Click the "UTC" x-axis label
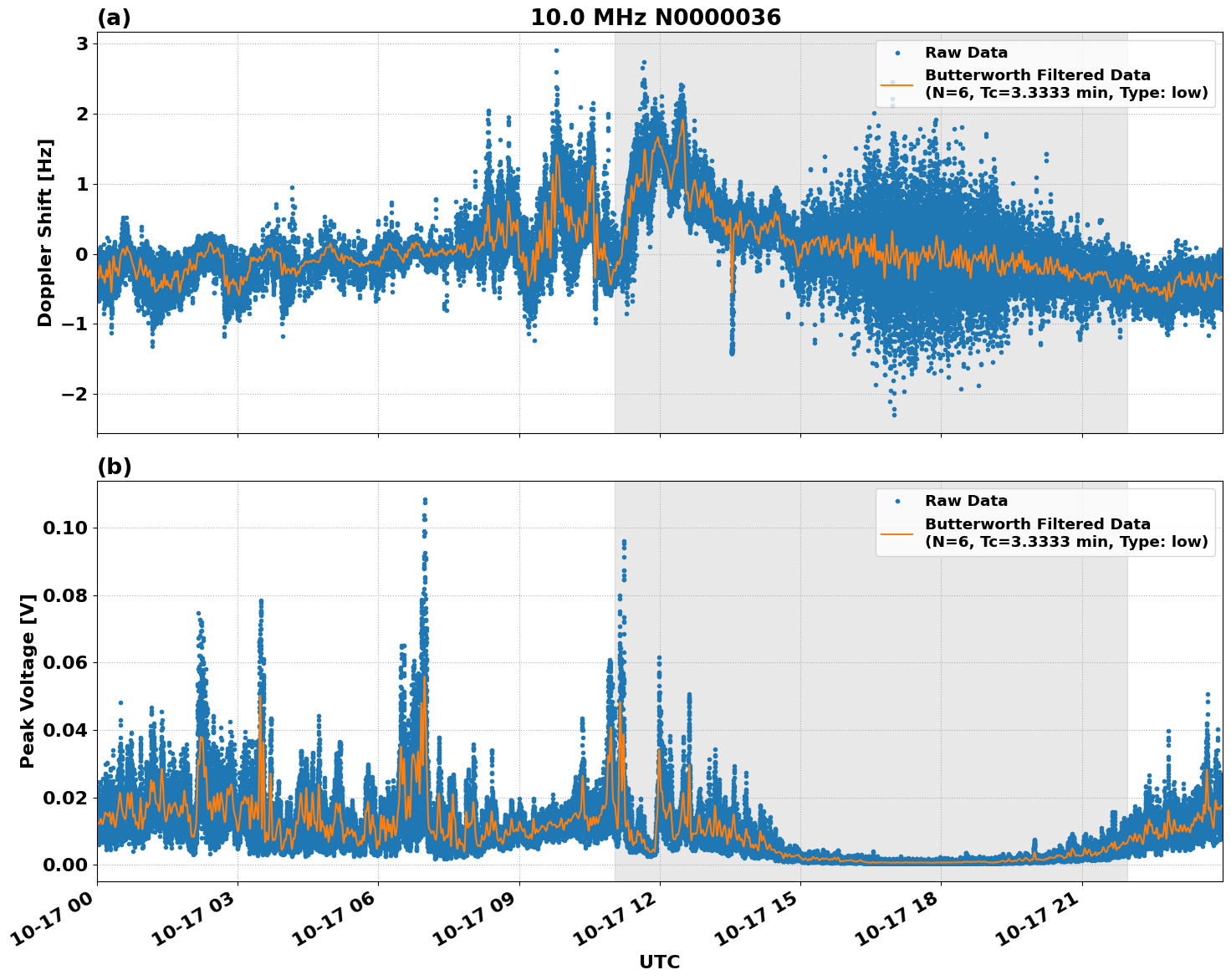 click(x=659, y=962)
